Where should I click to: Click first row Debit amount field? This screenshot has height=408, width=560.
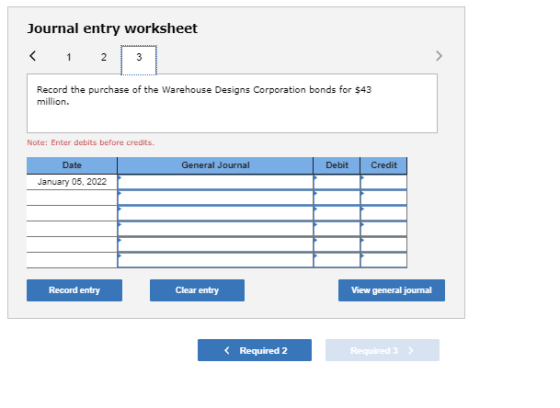pos(337,182)
